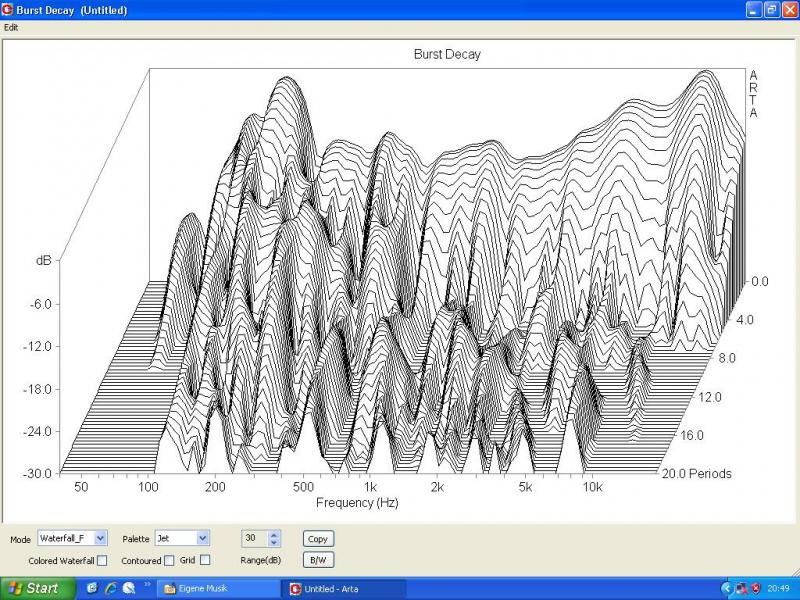Click the third quick launch icon
Screen dimensions: 800x600
click(128, 588)
